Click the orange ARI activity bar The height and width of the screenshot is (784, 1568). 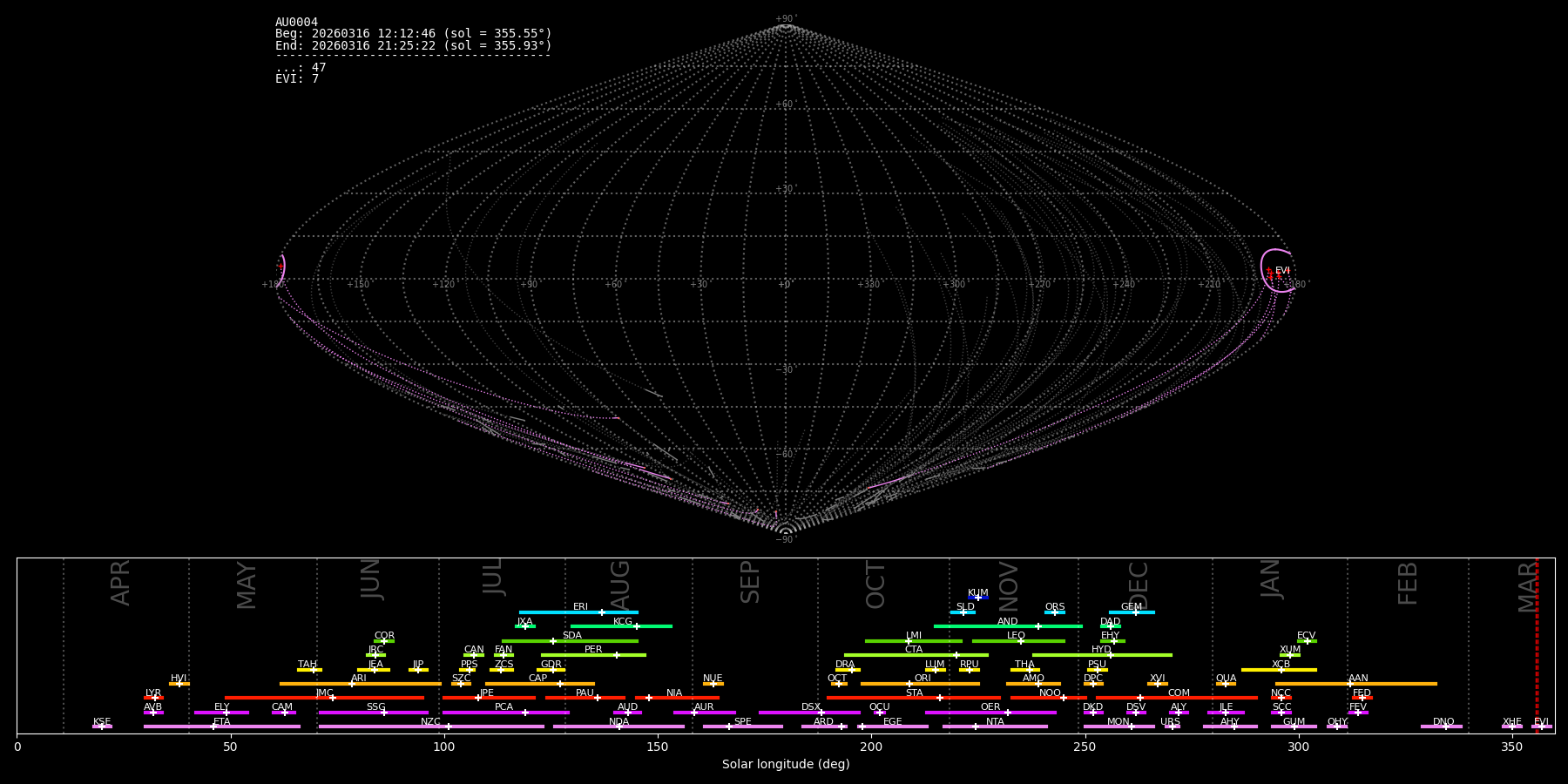click(361, 684)
